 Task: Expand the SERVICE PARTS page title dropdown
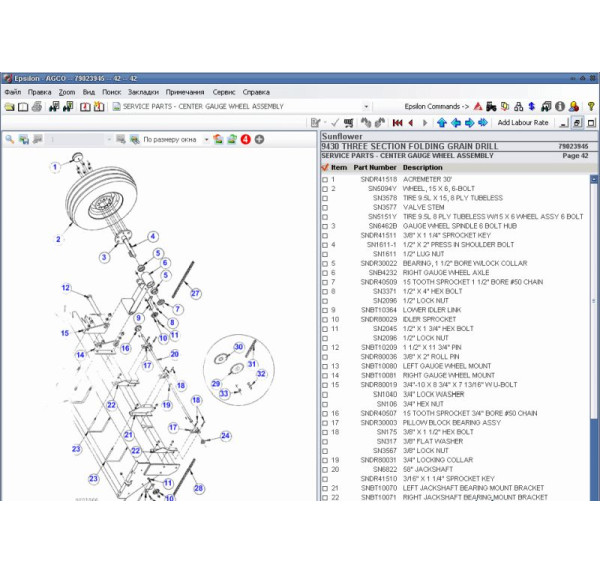point(366,106)
